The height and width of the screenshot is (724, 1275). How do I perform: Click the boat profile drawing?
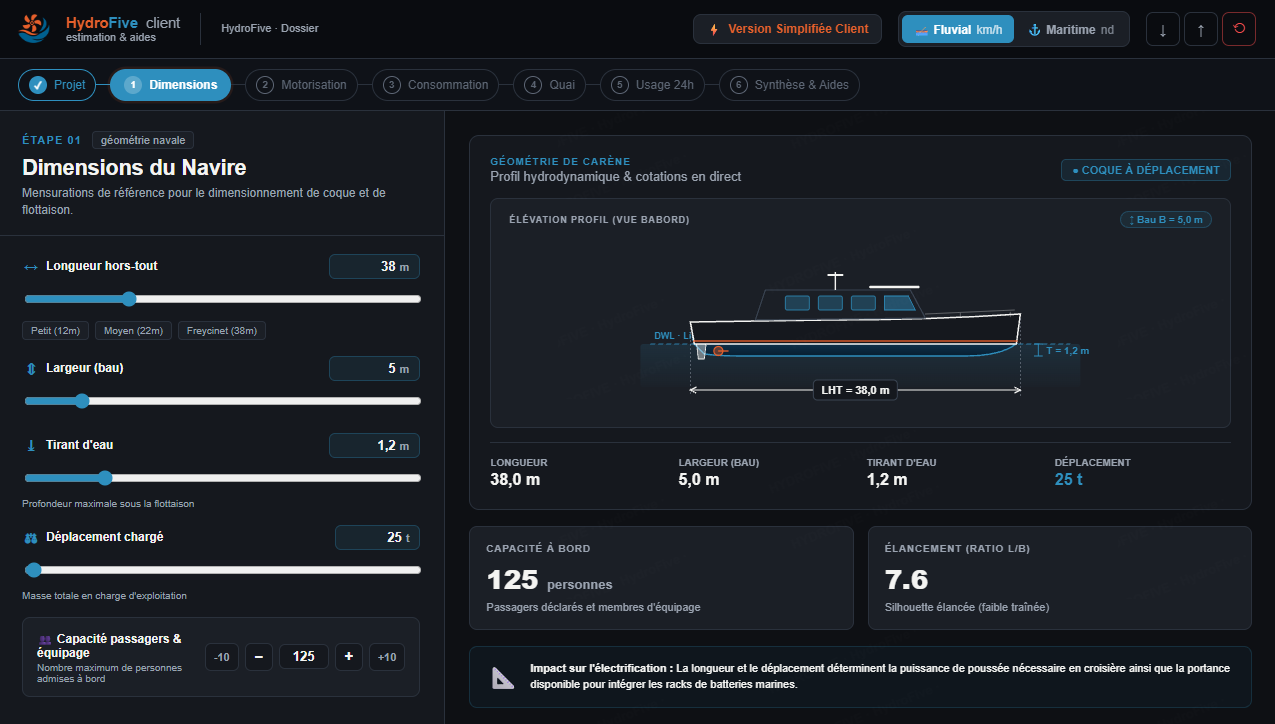pyautogui.click(x=855, y=316)
